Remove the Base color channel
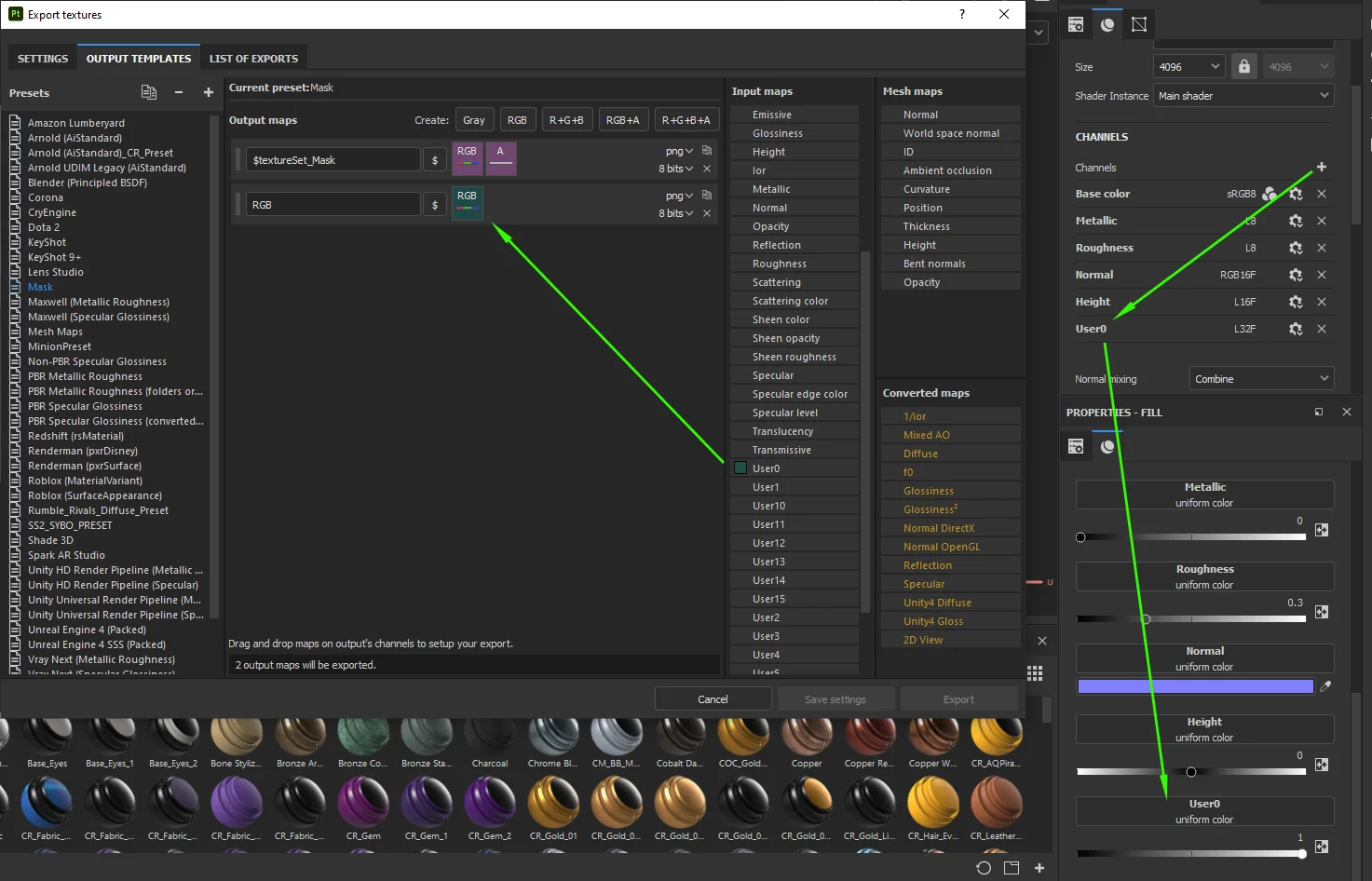1372x881 pixels. click(1322, 194)
